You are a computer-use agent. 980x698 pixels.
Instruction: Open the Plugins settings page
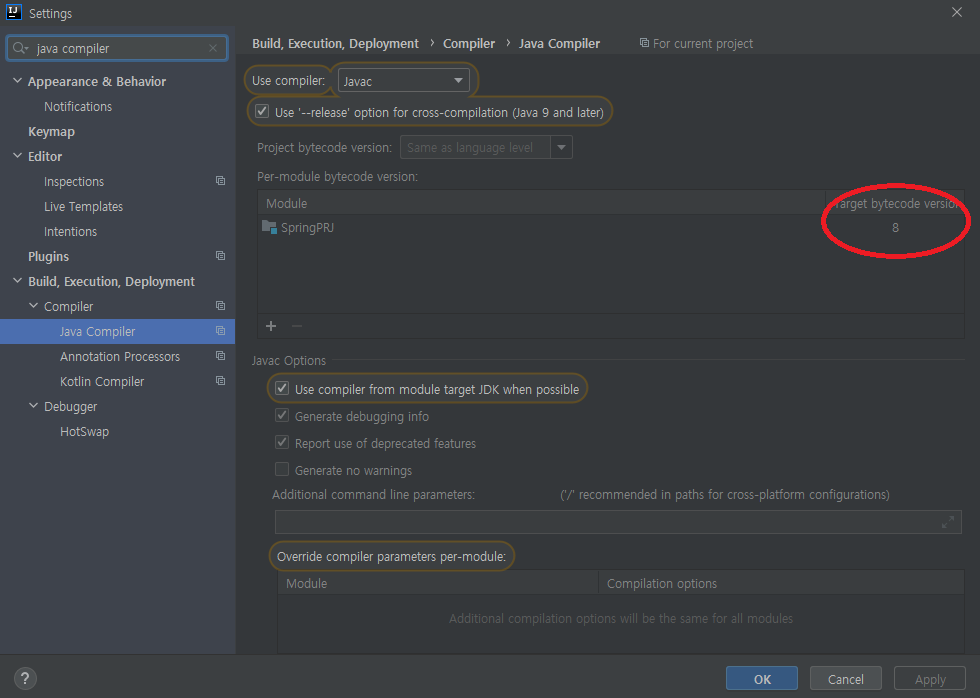pyautogui.click(x=49, y=256)
